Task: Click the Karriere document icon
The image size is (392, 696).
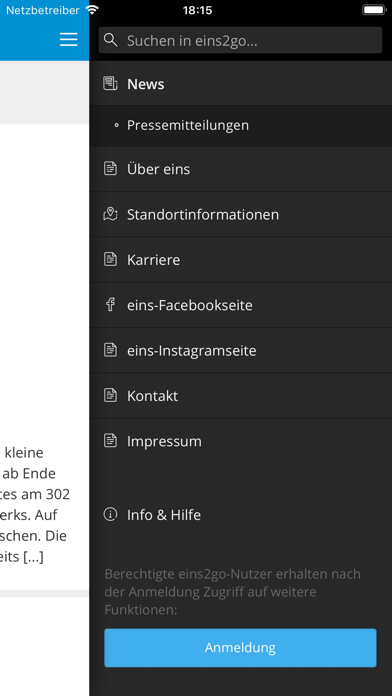Action: tap(110, 259)
